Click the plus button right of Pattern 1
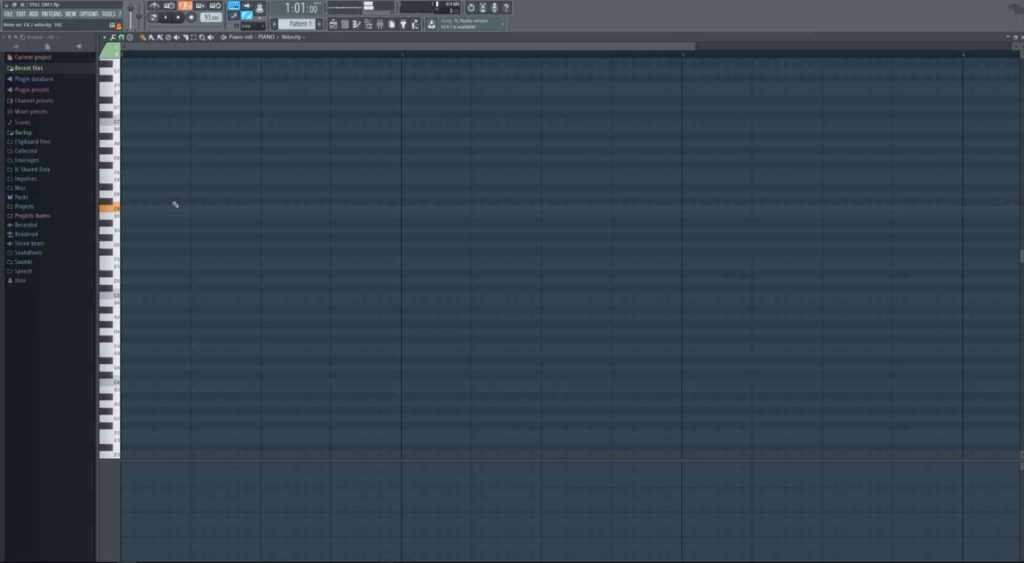The width and height of the screenshot is (1024, 563). click(x=319, y=24)
